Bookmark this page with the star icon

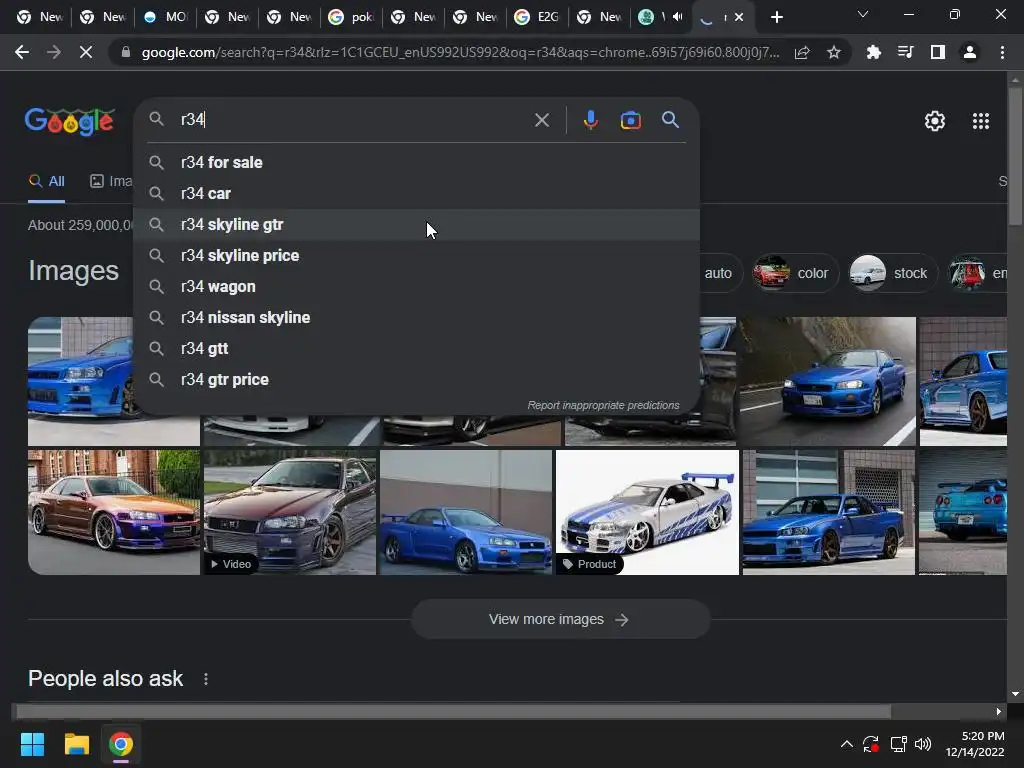[x=833, y=52]
